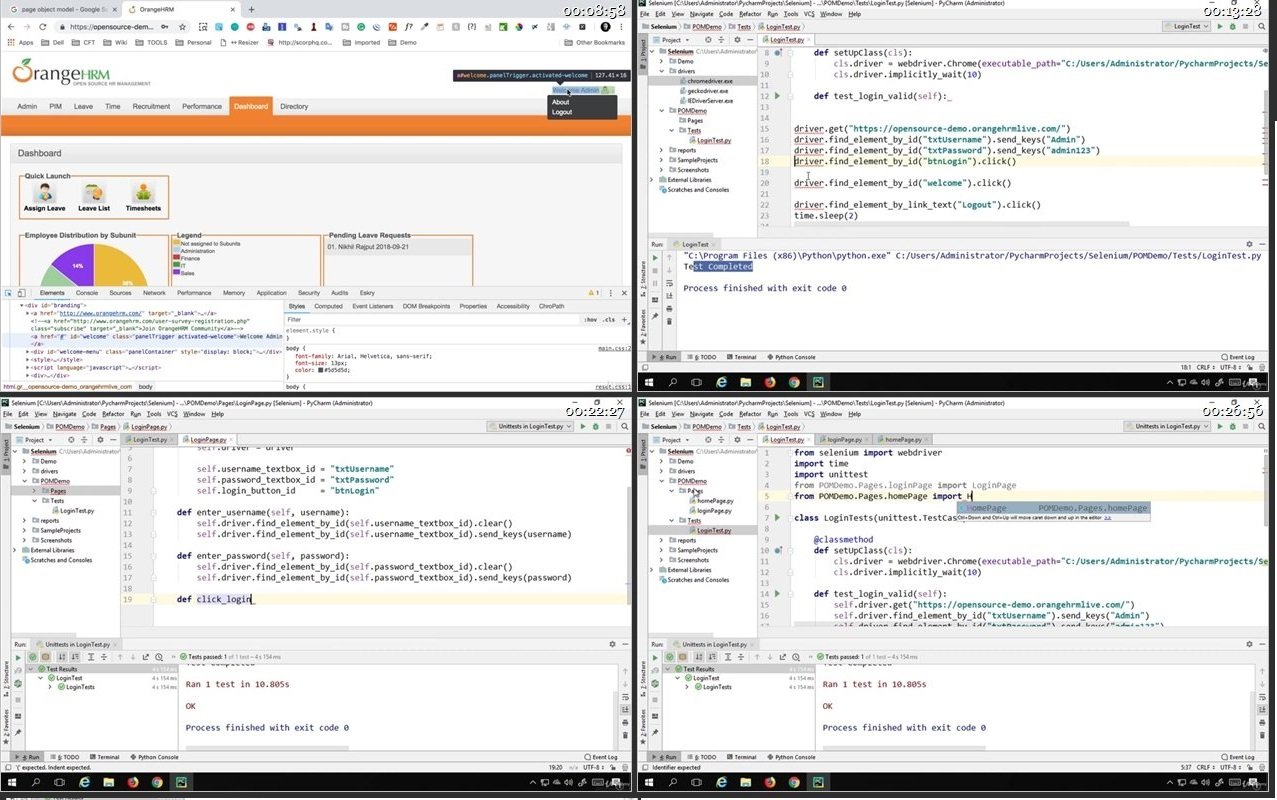This screenshot has width=1277, height=800.
Task: Click Project panel gear icon in homePage.py PyCharm window
Action: [737, 440]
